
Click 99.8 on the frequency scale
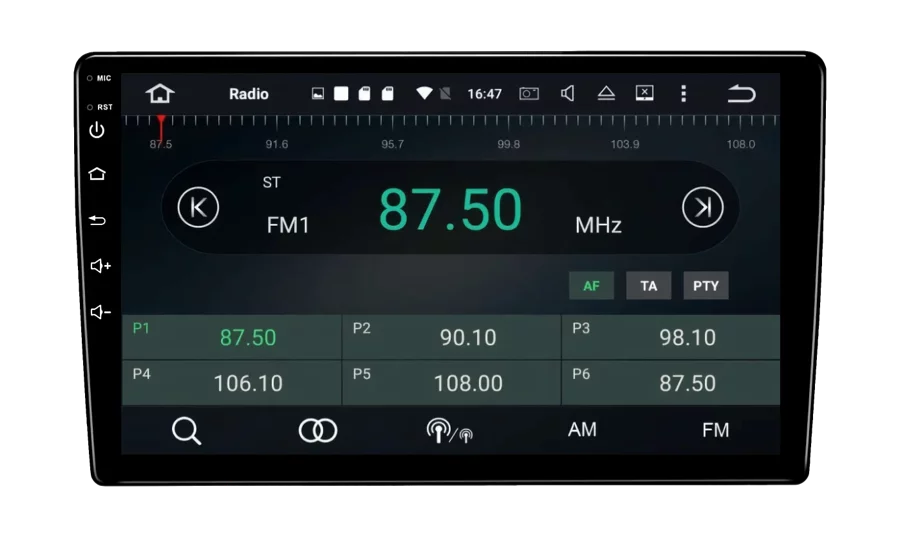(x=509, y=144)
